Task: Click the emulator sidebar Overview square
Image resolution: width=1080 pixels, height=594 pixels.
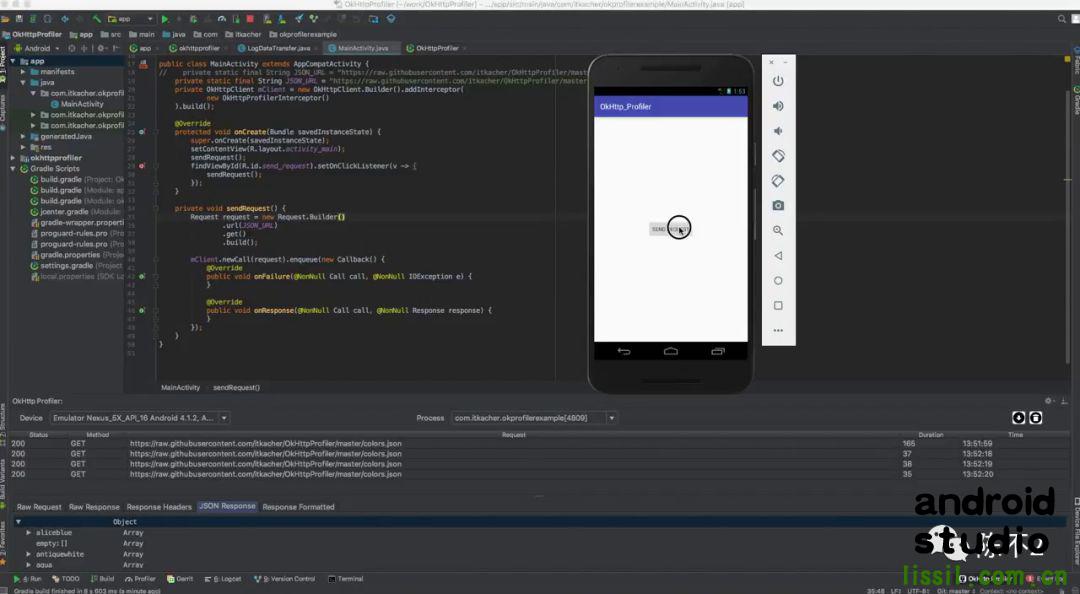Action: click(778, 305)
